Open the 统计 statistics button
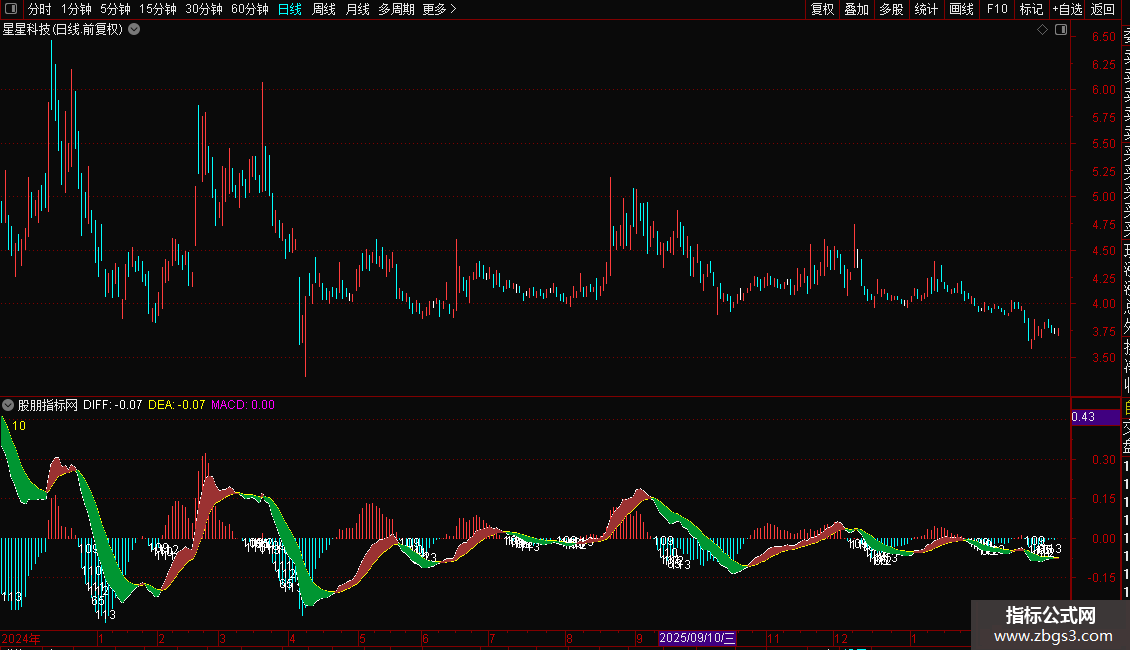 tap(926, 9)
